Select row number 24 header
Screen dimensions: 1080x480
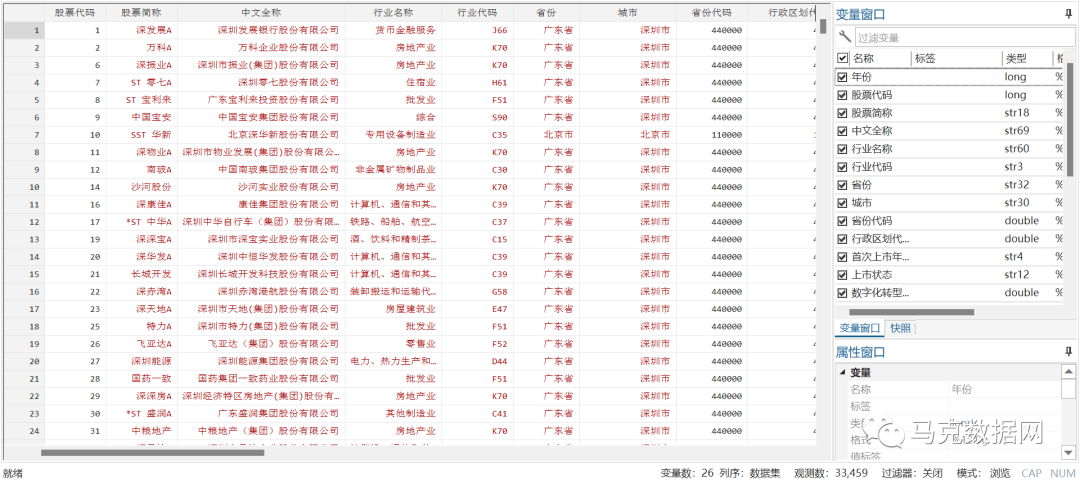23,430
